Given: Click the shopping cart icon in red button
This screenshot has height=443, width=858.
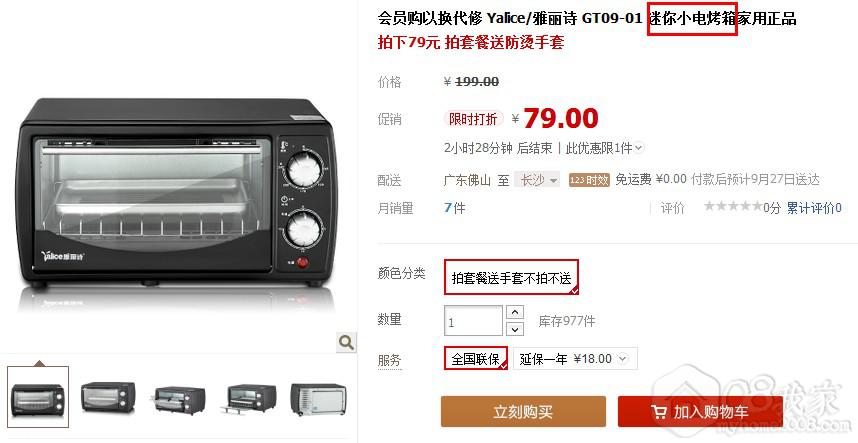Looking at the screenshot, I should coord(659,412).
